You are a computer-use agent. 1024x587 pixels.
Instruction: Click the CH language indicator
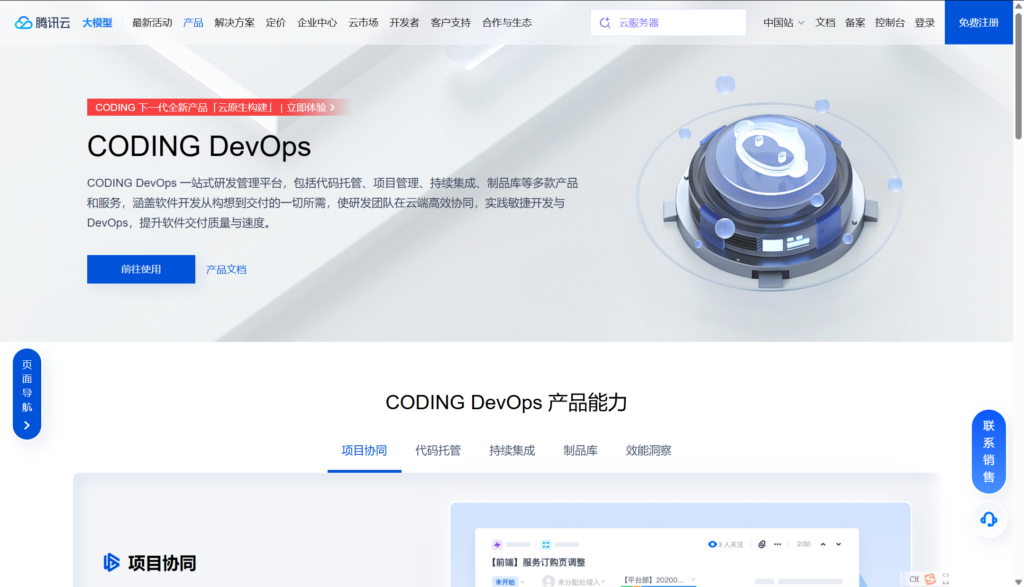point(914,579)
